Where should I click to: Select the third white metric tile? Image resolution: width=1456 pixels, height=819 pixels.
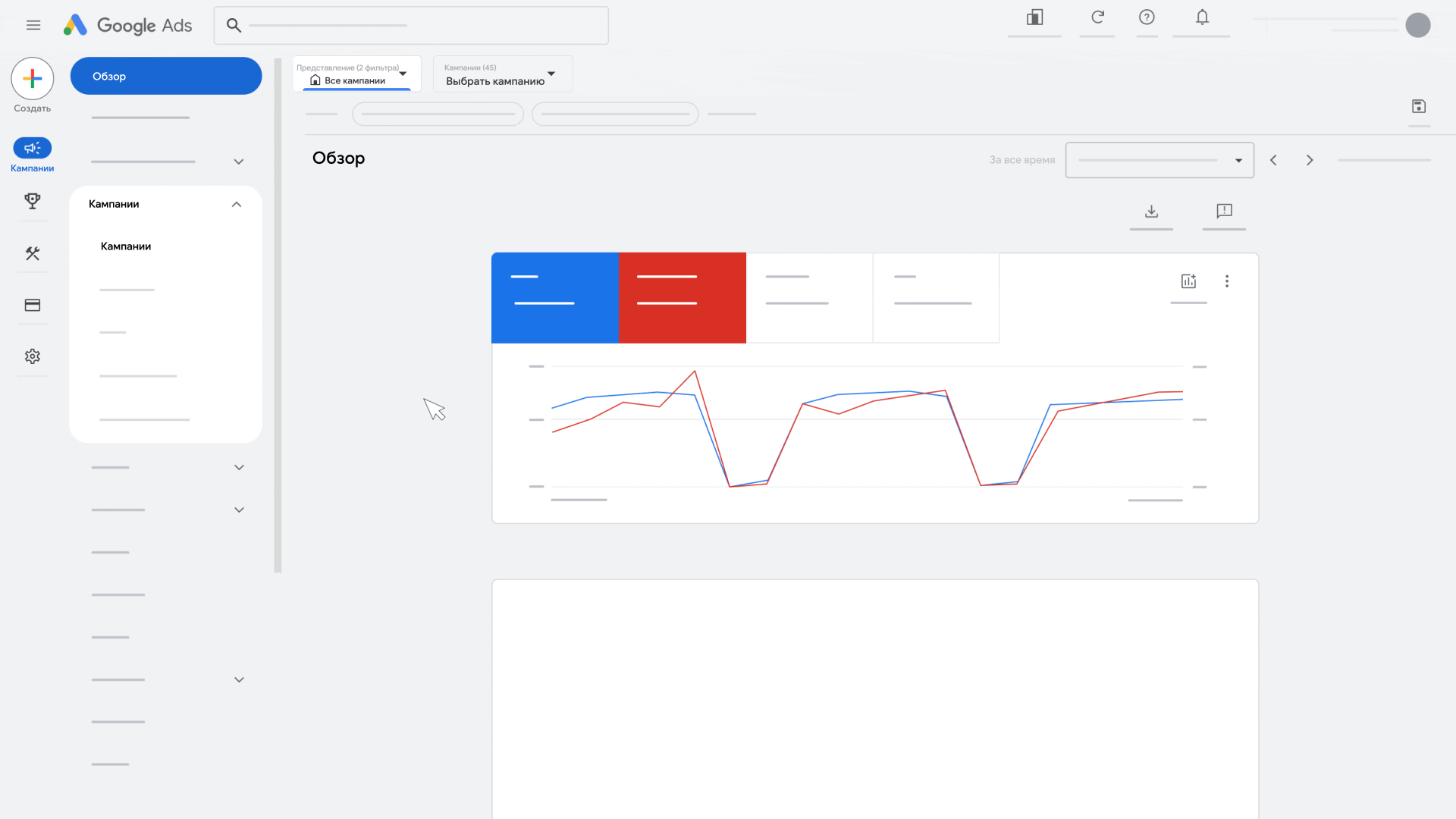point(809,298)
